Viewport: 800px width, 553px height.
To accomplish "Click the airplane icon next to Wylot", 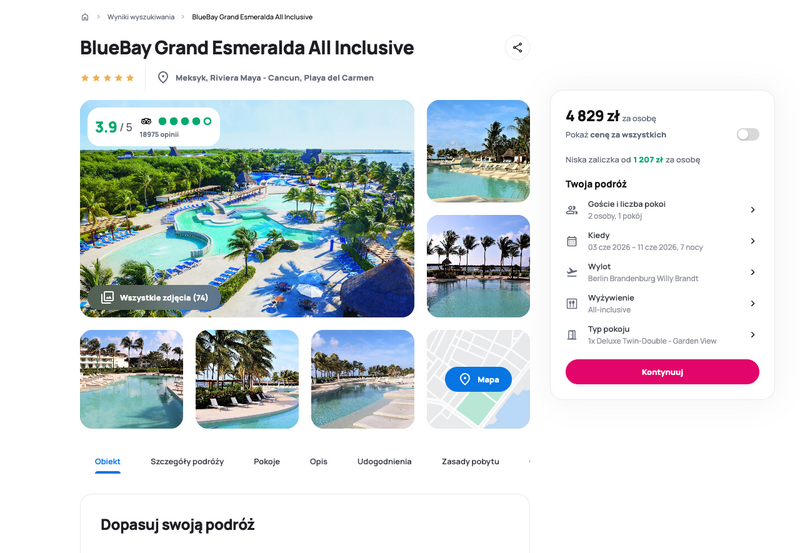I will tap(572, 272).
